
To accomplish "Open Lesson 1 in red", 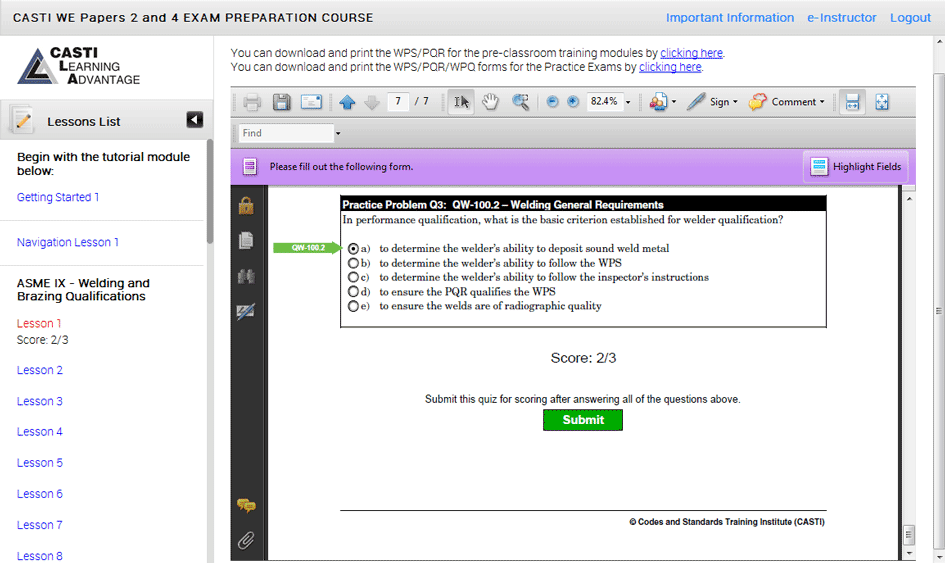I will click(x=39, y=324).
